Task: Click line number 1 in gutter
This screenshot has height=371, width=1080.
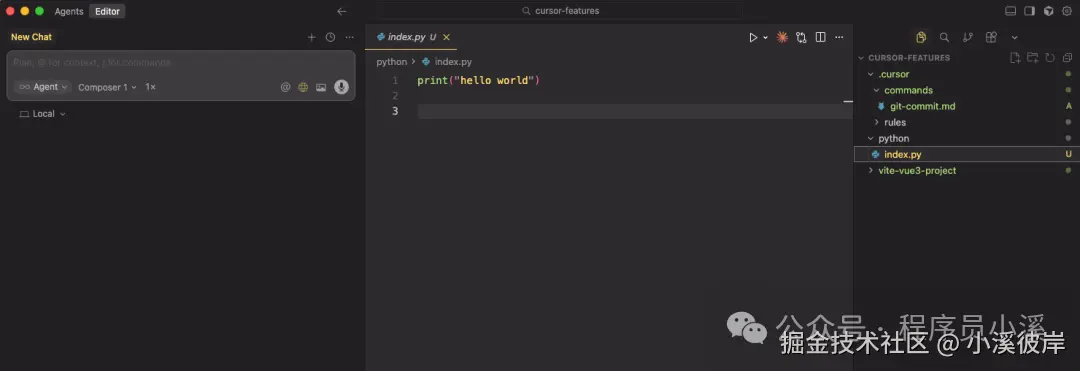Action: 395,81
